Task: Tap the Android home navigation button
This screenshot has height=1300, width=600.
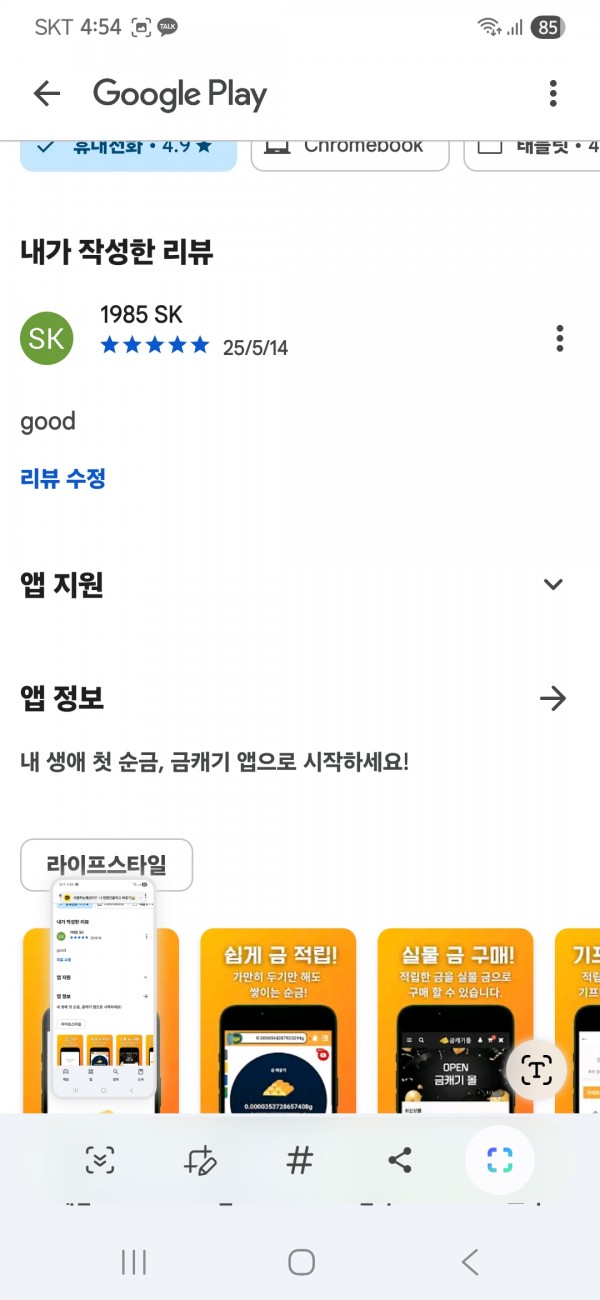Action: point(301,1262)
